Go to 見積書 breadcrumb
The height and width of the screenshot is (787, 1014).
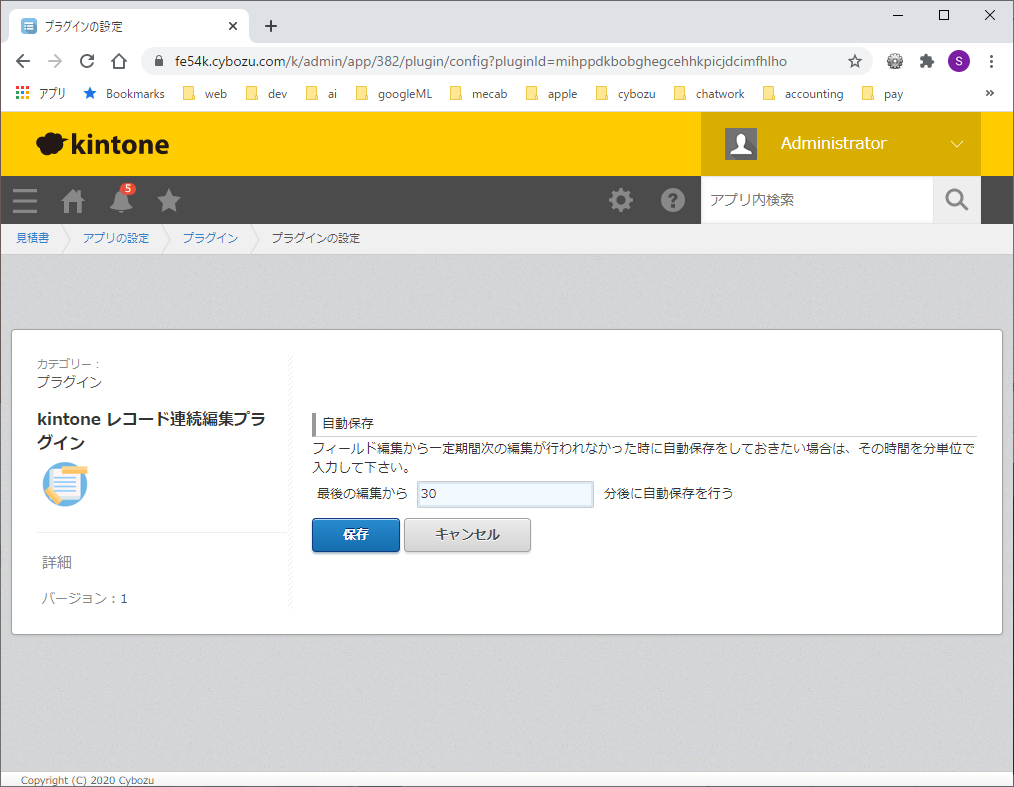pos(32,238)
